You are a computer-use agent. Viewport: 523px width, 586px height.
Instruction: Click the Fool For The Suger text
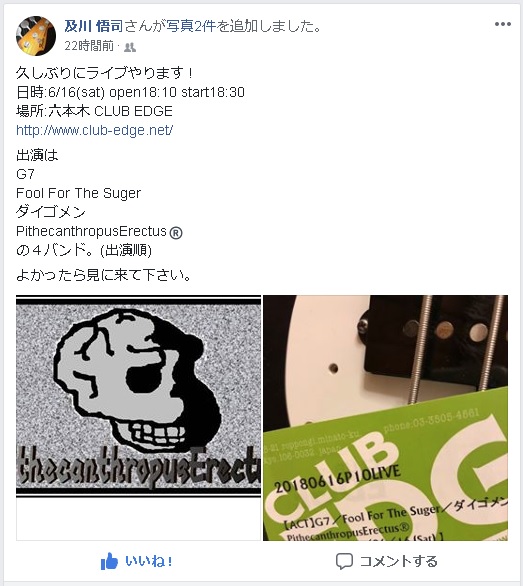point(79,193)
